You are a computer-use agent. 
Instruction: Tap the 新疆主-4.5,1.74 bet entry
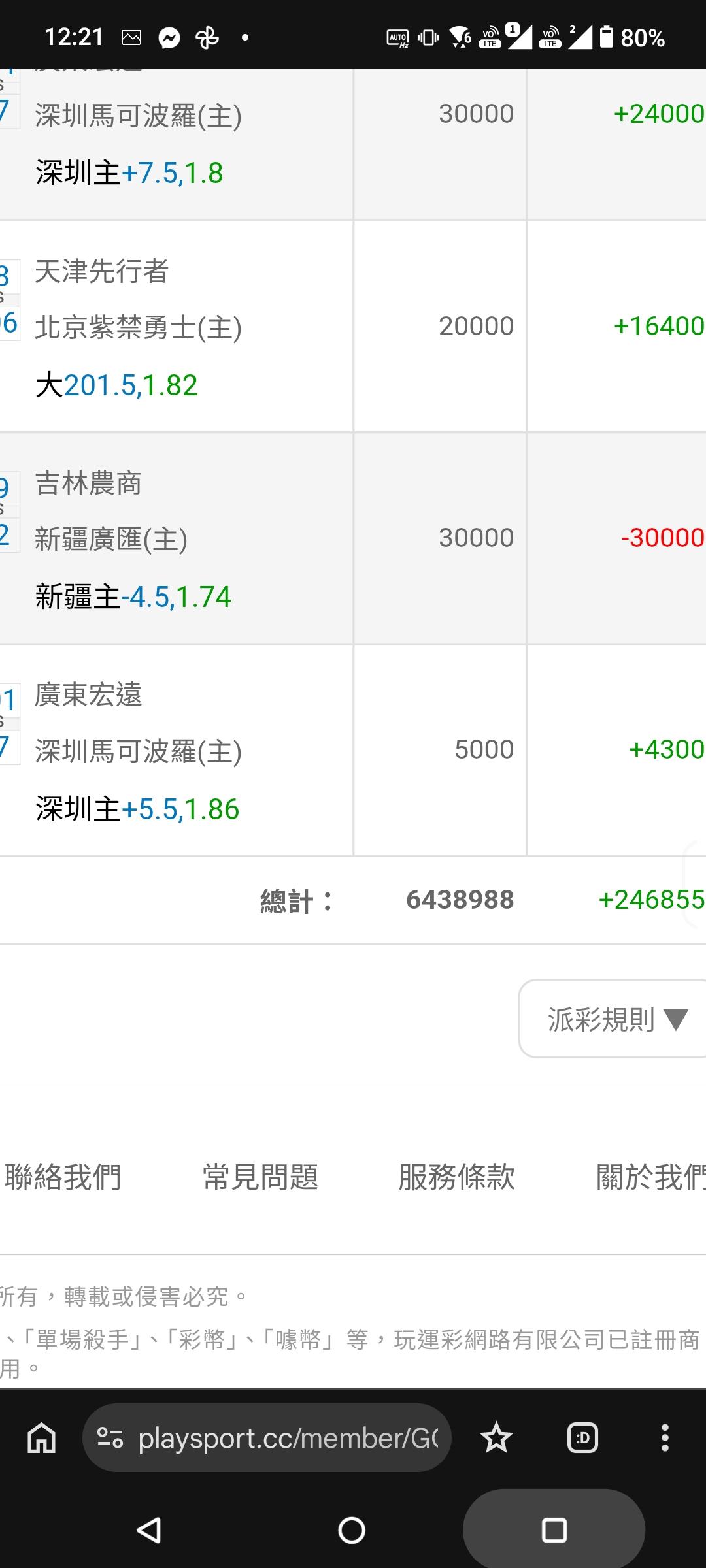pos(133,596)
